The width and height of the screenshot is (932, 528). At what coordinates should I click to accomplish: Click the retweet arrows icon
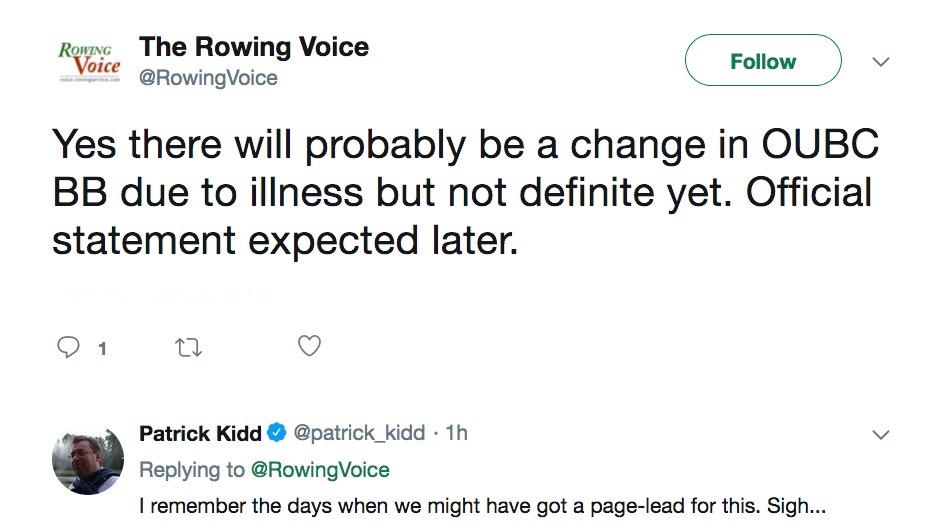tap(189, 347)
